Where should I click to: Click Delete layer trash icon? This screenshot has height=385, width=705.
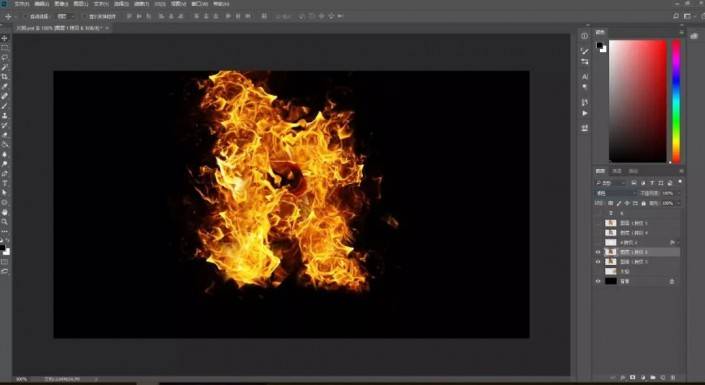[673, 377]
